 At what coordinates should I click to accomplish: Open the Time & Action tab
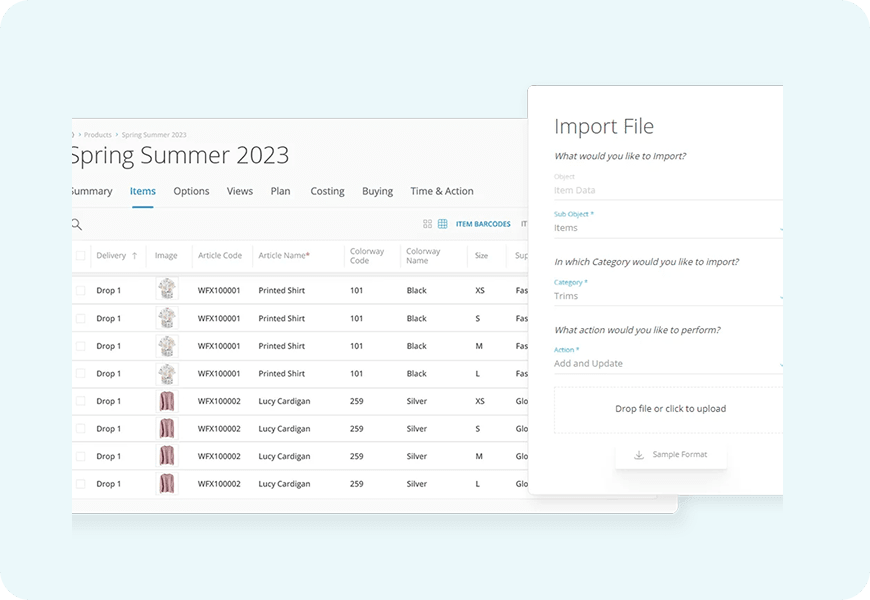pyautogui.click(x=441, y=191)
